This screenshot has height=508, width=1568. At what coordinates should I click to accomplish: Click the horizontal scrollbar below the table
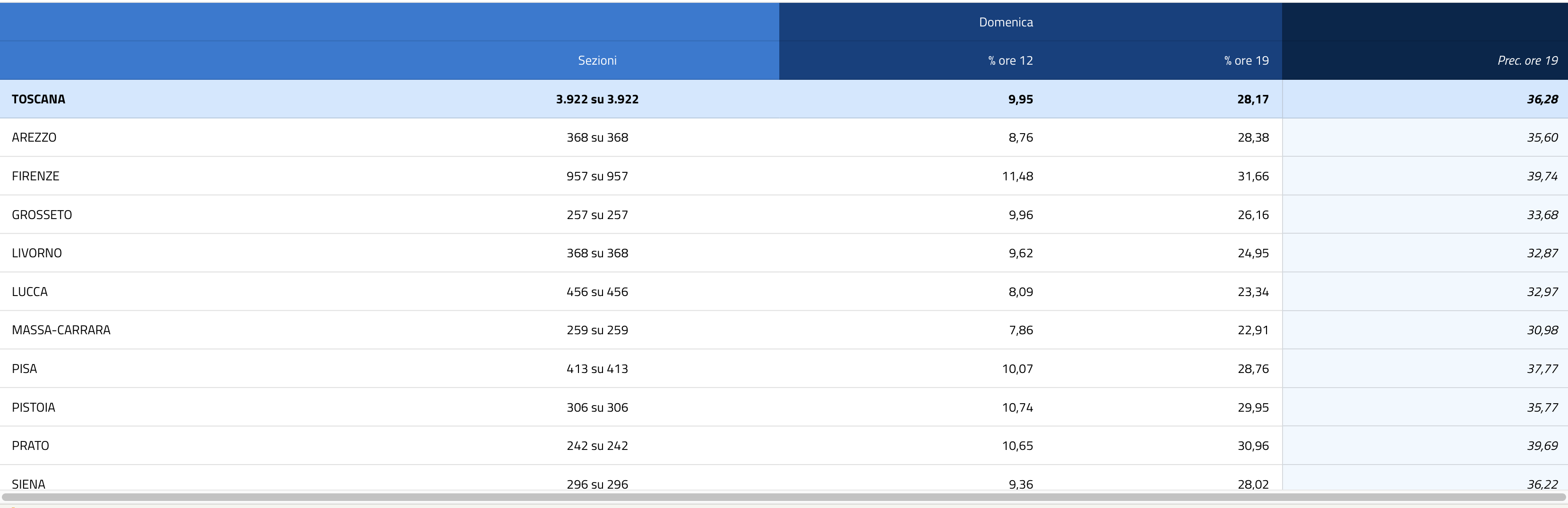pyautogui.click(x=784, y=497)
